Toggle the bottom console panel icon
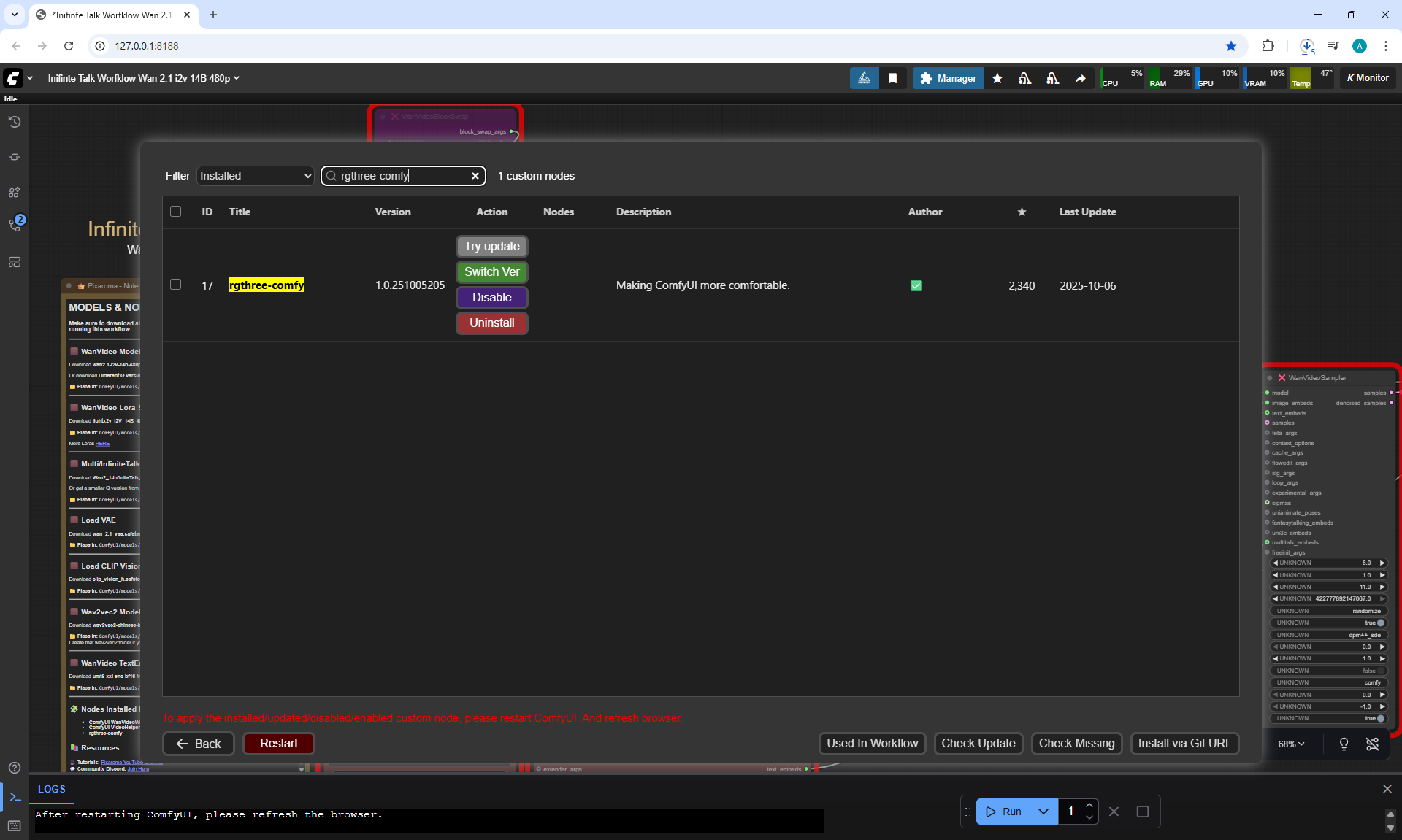Screen dimensions: 1402x840 [x=15, y=796]
